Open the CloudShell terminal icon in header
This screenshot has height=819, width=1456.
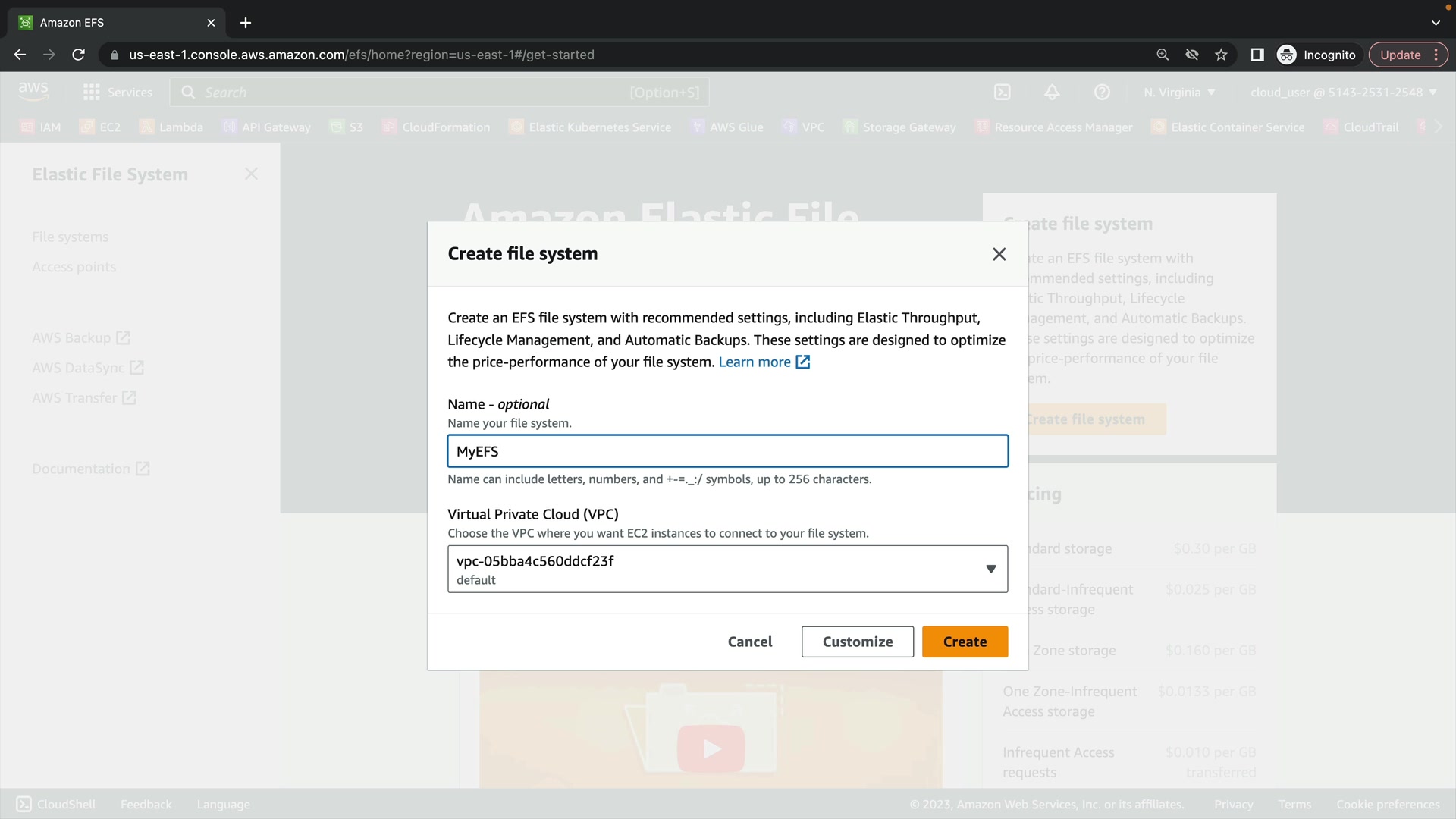1002,93
